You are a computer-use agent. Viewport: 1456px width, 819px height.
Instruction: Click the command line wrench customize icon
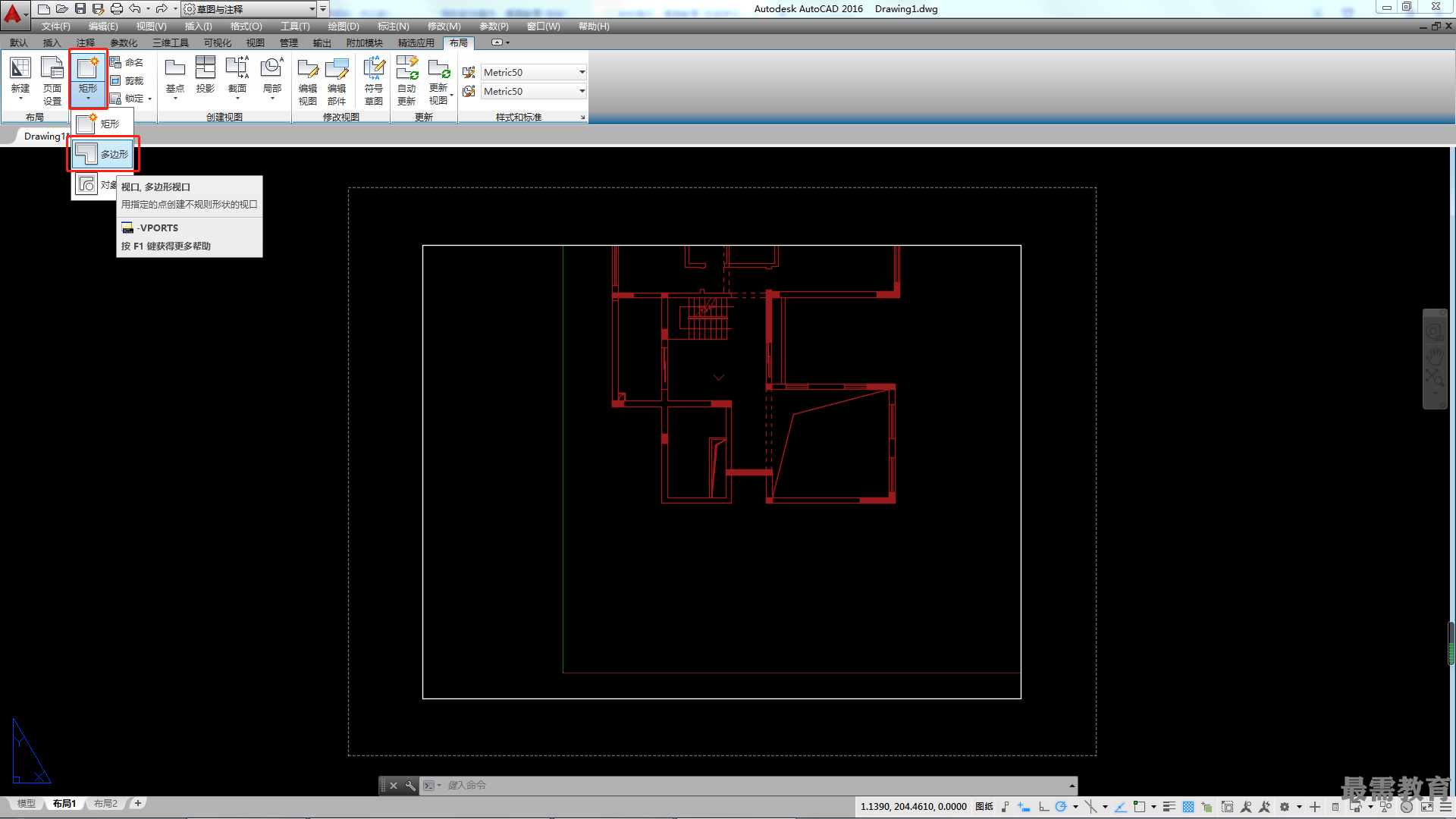(x=410, y=786)
